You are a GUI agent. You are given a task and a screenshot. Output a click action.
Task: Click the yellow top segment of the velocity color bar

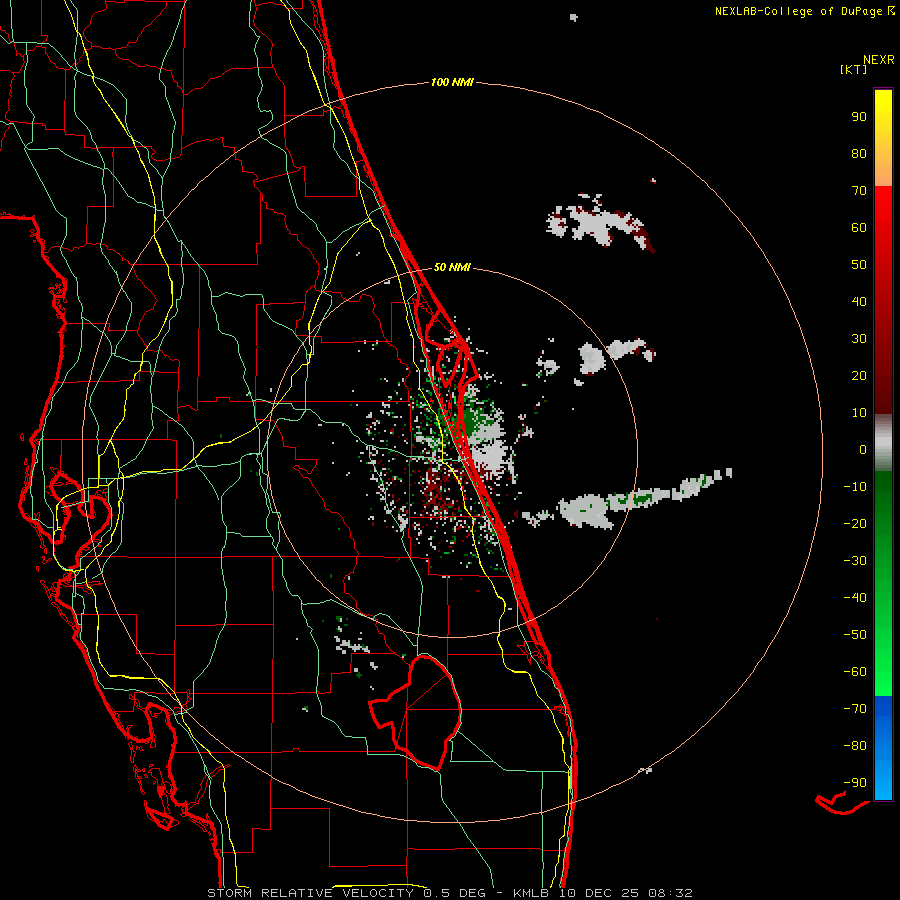click(x=883, y=138)
